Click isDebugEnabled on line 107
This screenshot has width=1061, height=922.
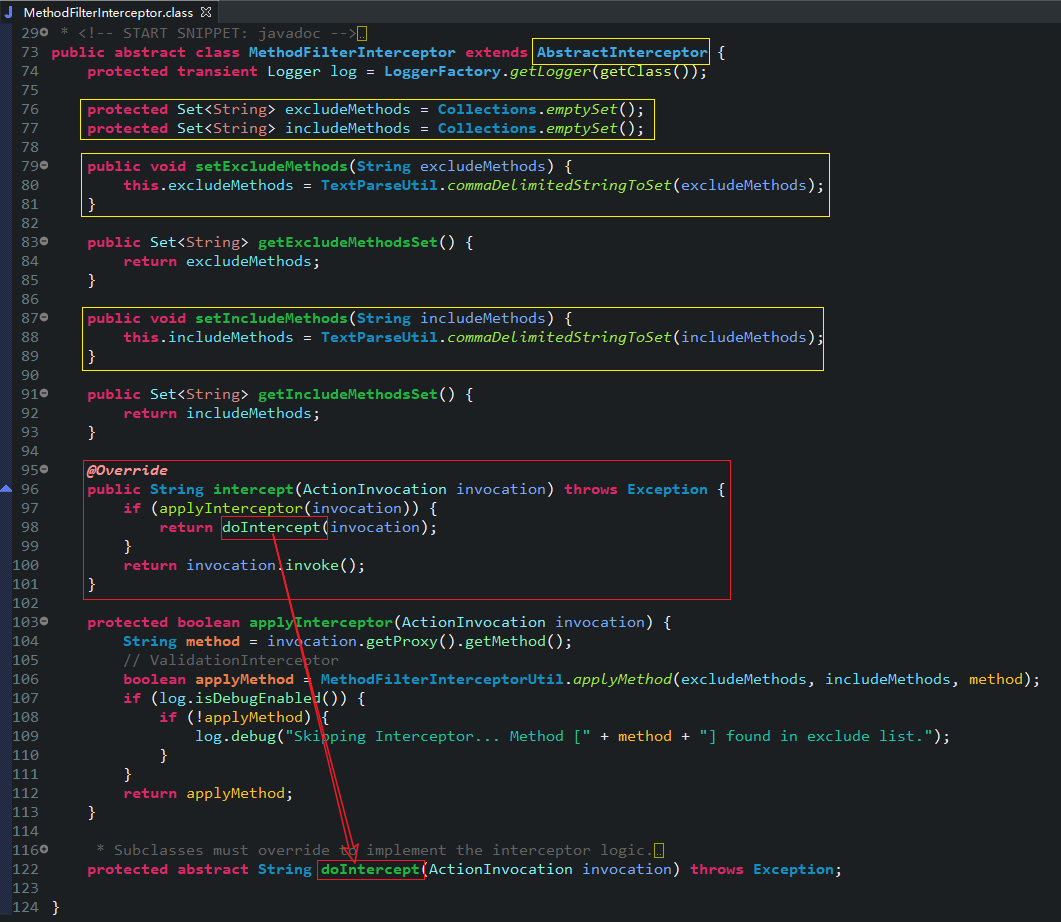[x=258, y=698]
